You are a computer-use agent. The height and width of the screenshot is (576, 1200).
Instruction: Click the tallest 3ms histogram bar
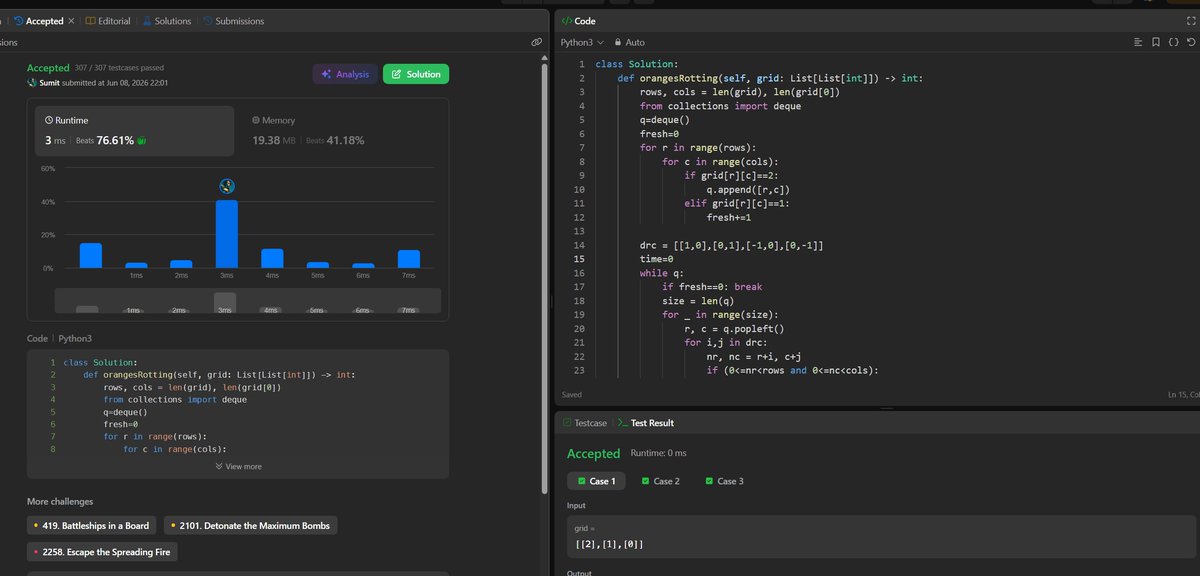tap(227, 234)
